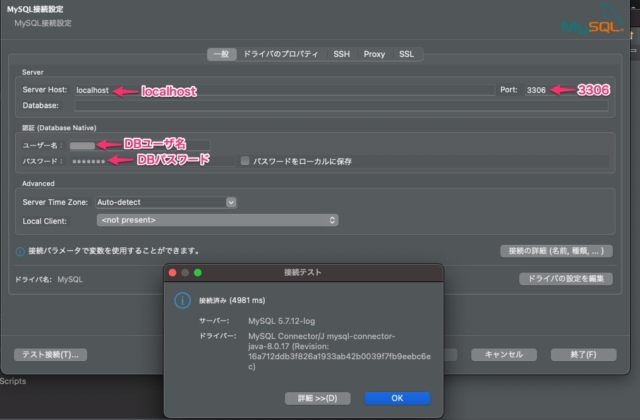Click the MySQL logo in the header

[x=593, y=19]
